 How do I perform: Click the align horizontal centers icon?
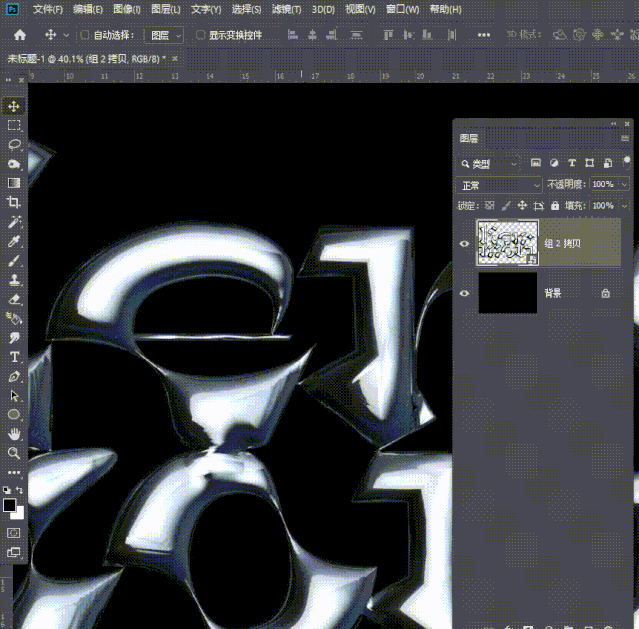click(x=312, y=35)
